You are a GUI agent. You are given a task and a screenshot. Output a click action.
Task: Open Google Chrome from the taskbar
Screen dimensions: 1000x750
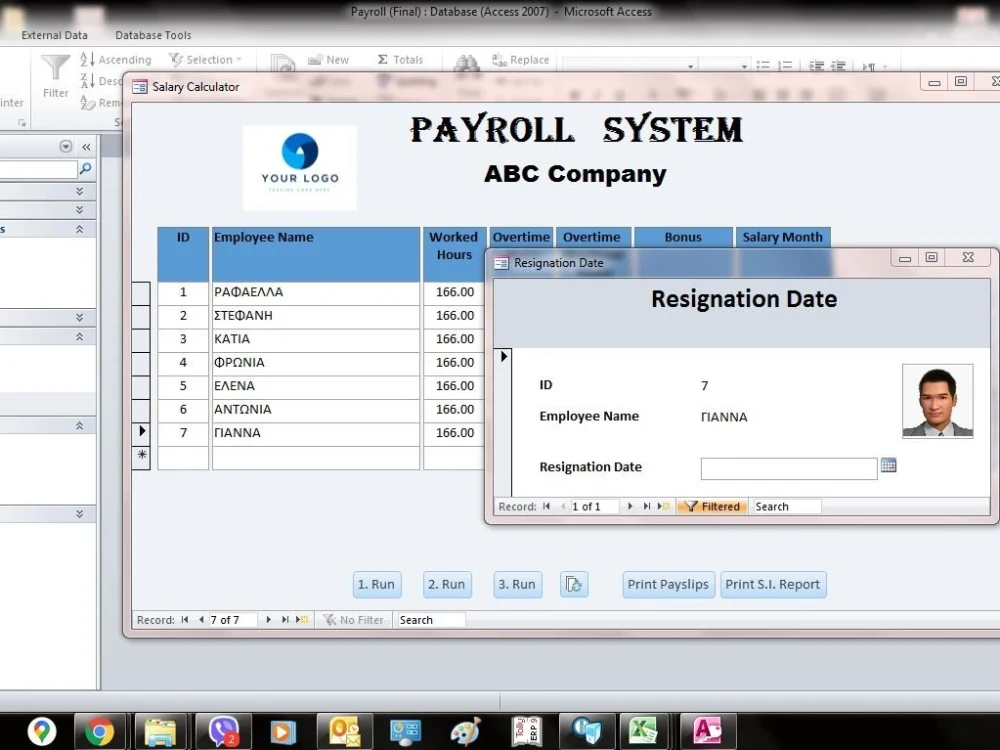pyautogui.click(x=99, y=731)
